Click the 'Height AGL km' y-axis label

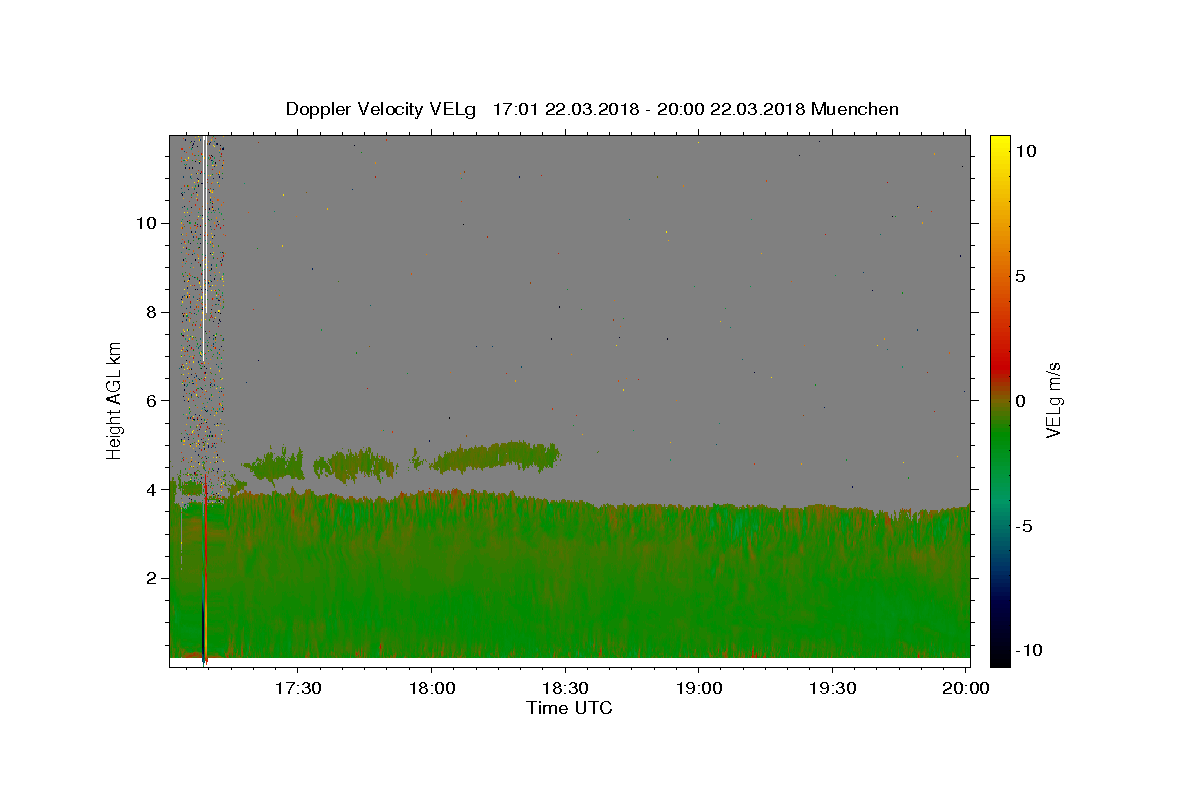coord(115,401)
